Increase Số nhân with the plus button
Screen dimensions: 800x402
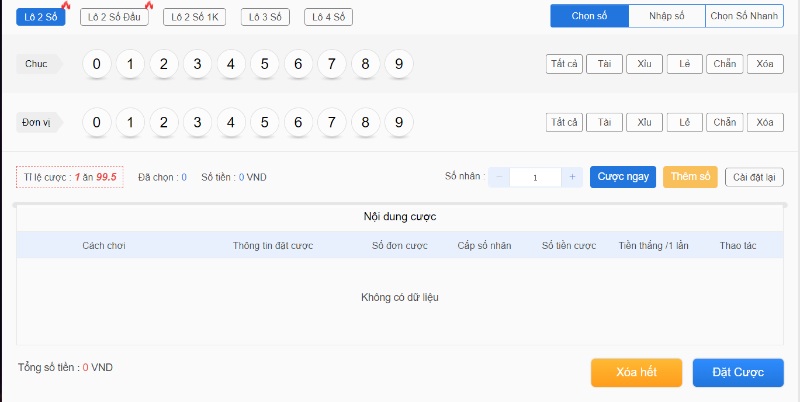pyautogui.click(x=572, y=177)
